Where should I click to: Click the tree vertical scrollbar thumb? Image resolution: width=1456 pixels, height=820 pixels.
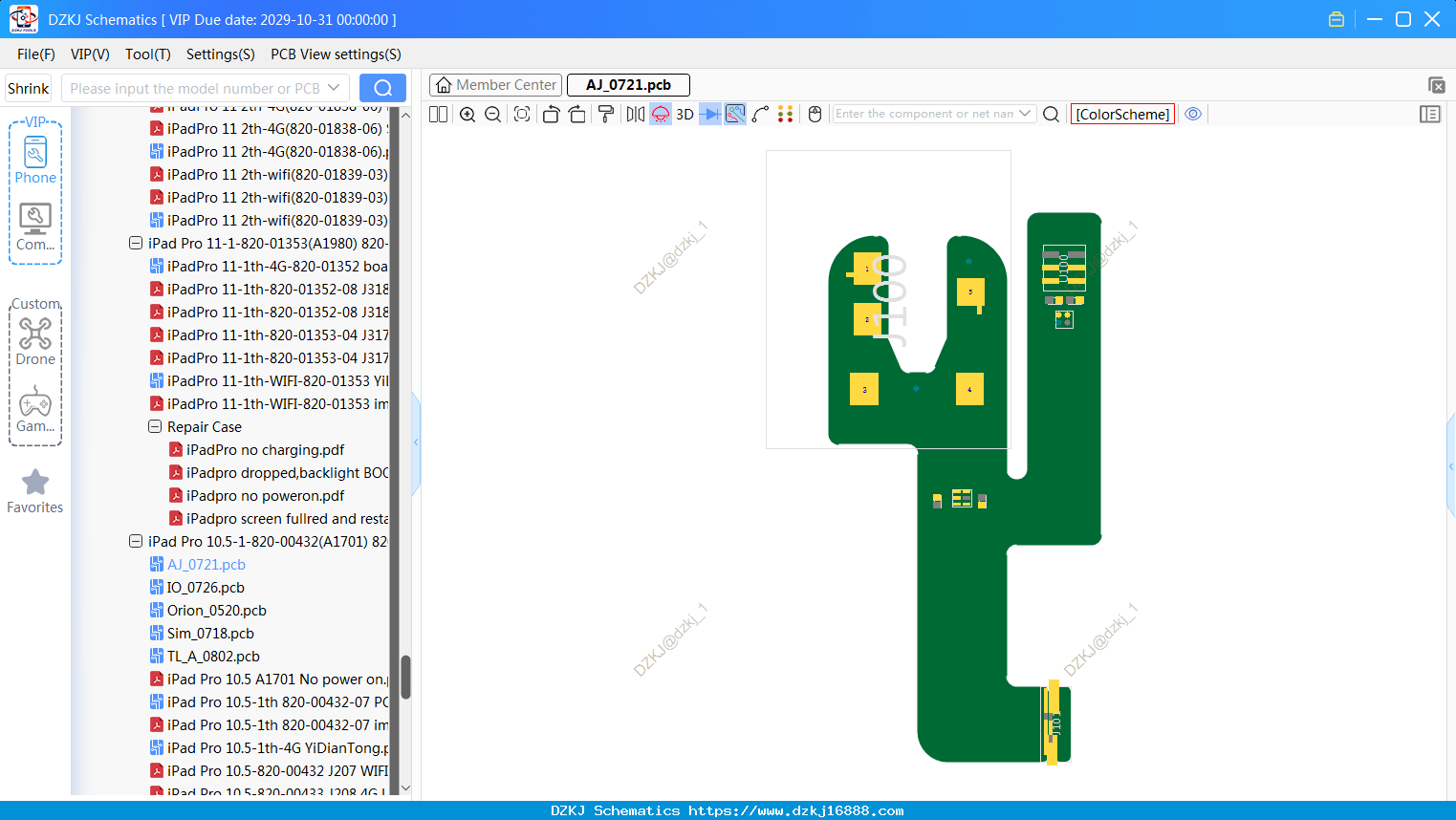click(405, 677)
